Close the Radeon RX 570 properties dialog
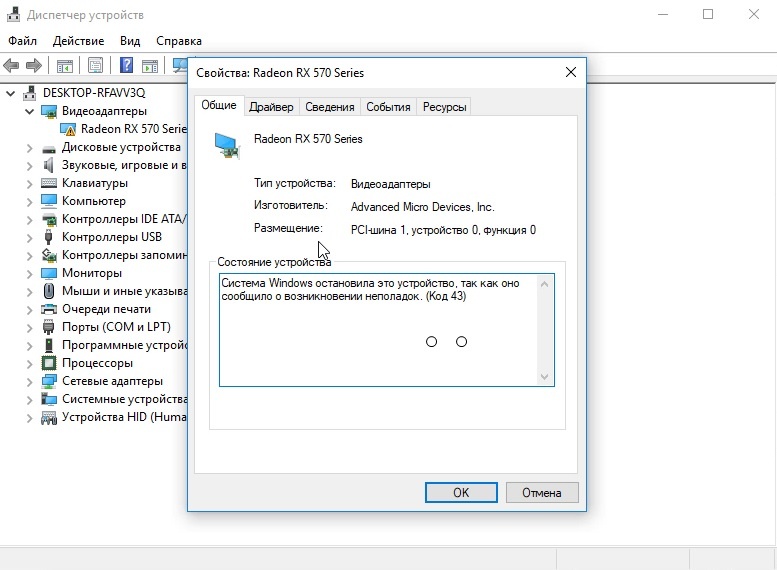 pos(571,72)
